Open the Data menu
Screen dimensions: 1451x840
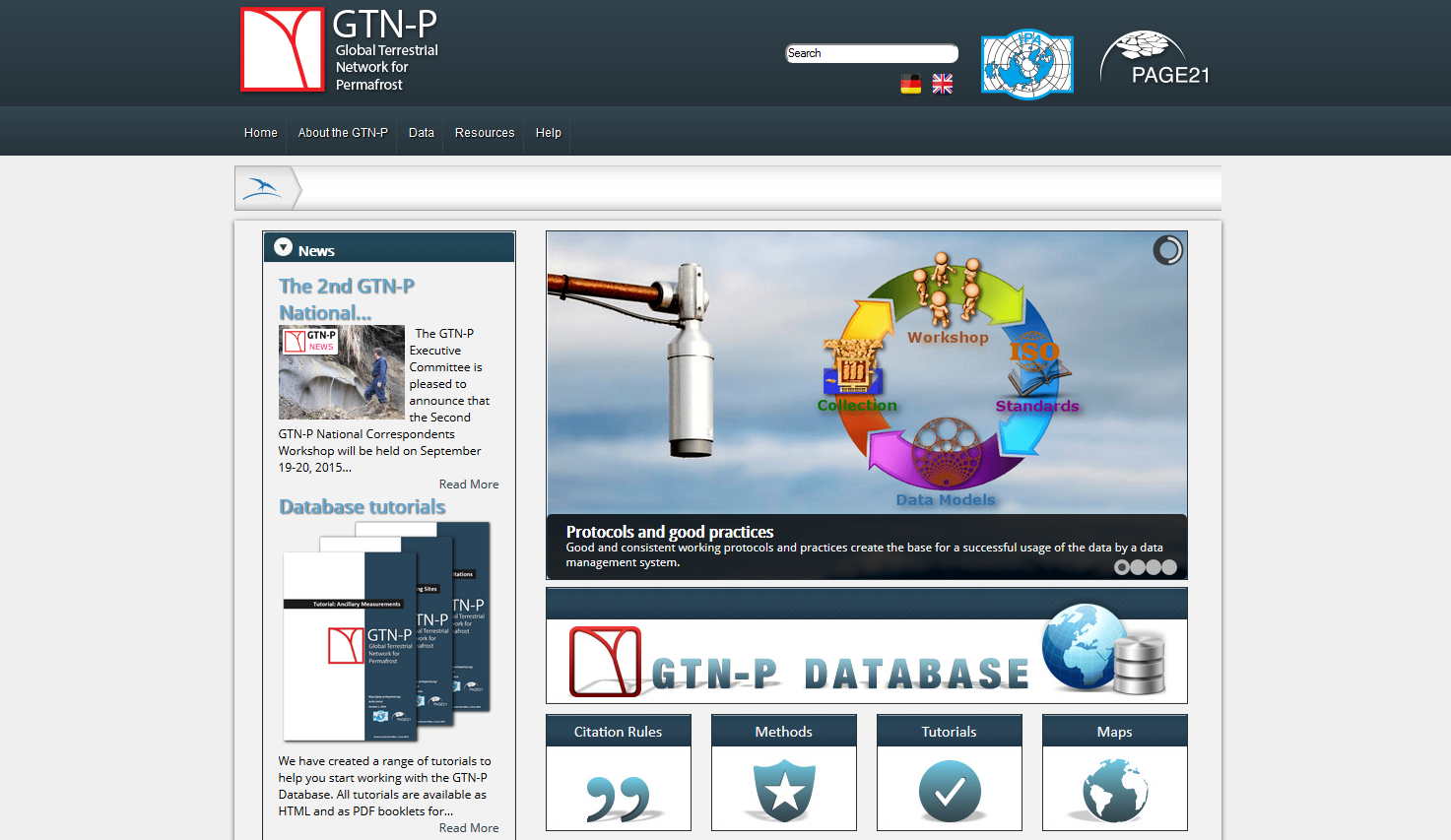421,131
